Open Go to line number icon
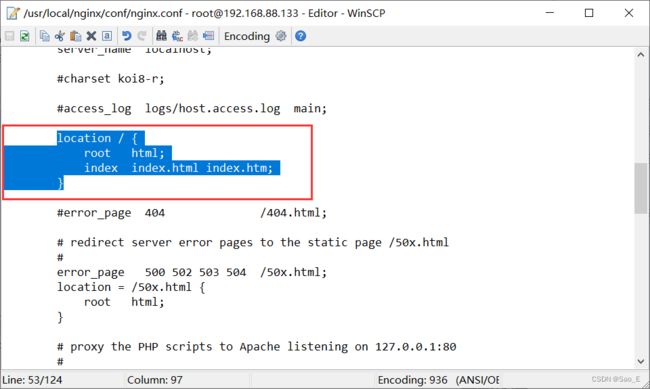Image resolution: width=650 pixels, height=389 pixels. coord(209,36)
